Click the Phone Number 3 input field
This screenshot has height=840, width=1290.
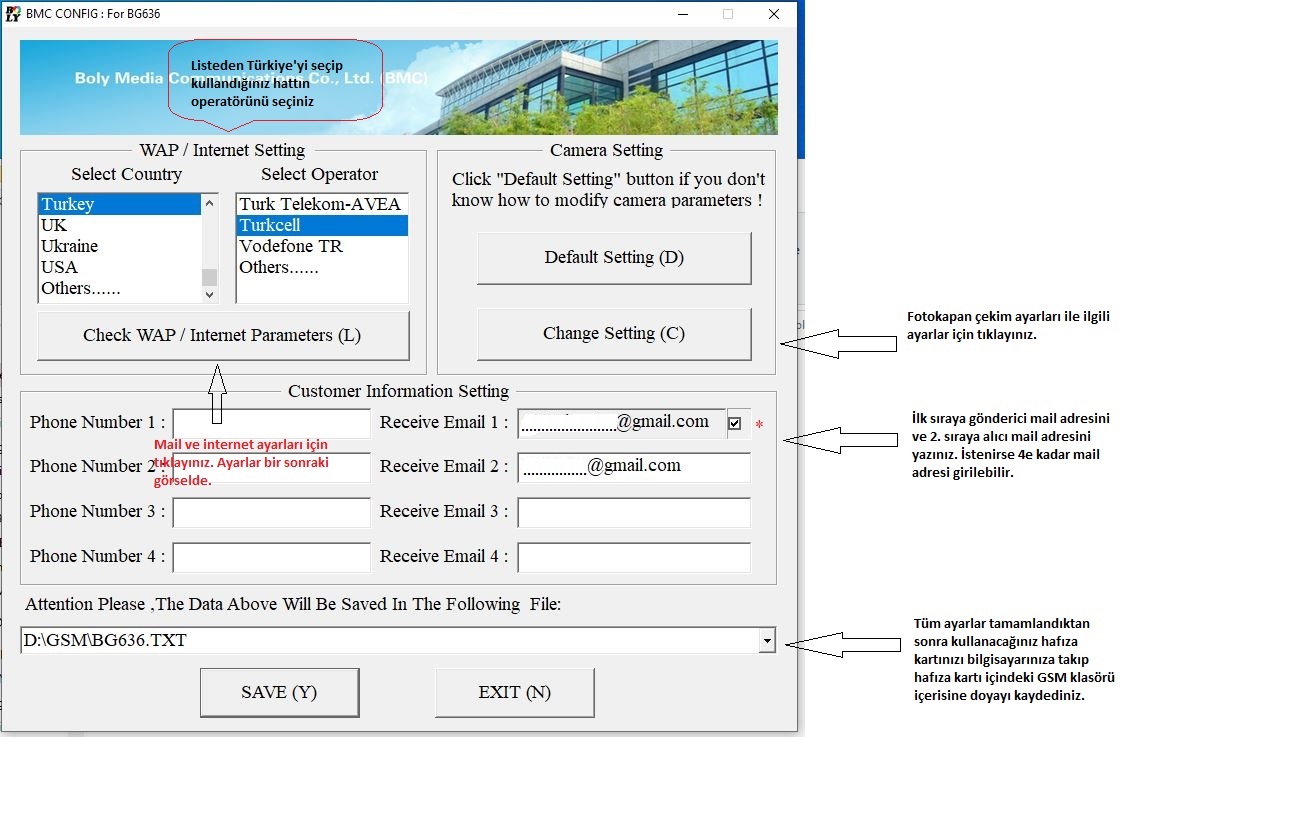271,513
